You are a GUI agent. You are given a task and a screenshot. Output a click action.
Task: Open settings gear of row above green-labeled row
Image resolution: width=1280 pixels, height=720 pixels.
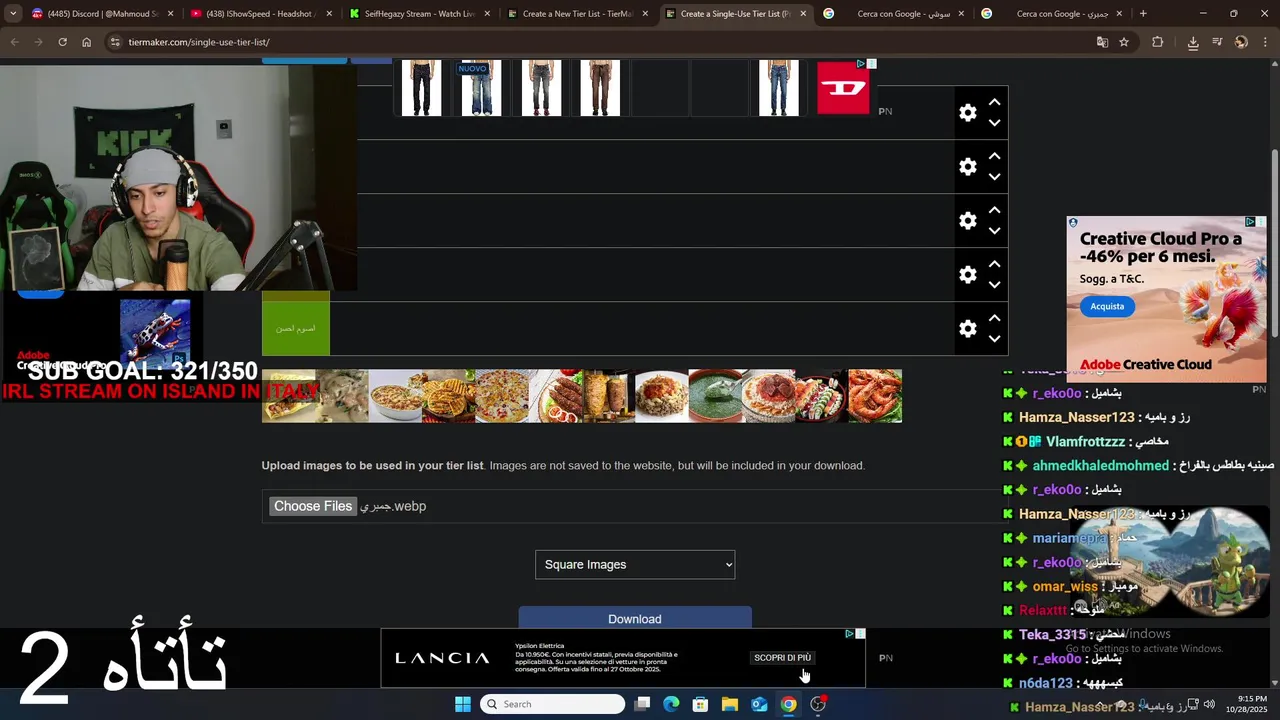coord(967,275)
